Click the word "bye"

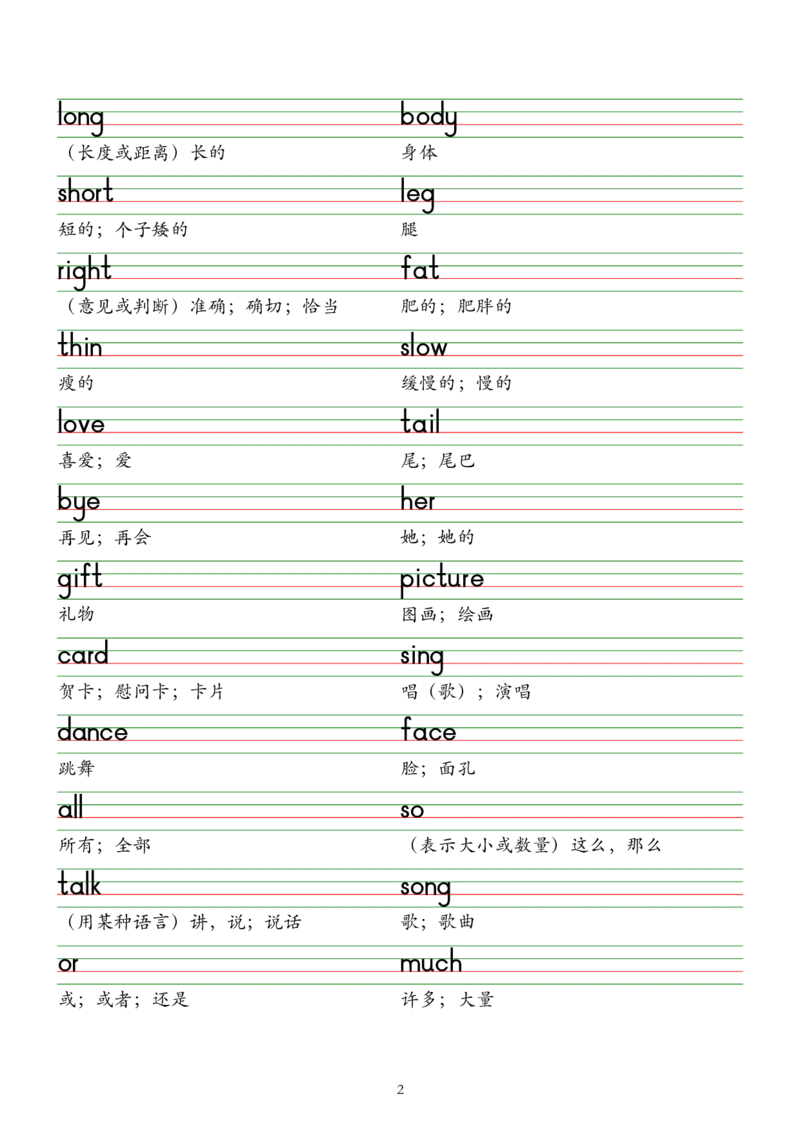tap(79, 502)
